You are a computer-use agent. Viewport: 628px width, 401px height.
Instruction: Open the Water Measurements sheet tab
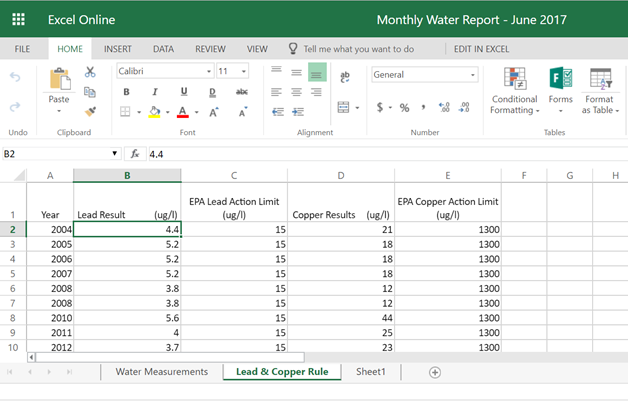click(x=161, y=372)
